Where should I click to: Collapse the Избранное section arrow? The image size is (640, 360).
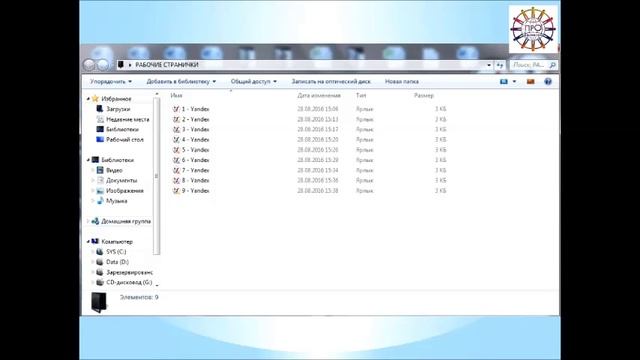[x=88, y=99]
